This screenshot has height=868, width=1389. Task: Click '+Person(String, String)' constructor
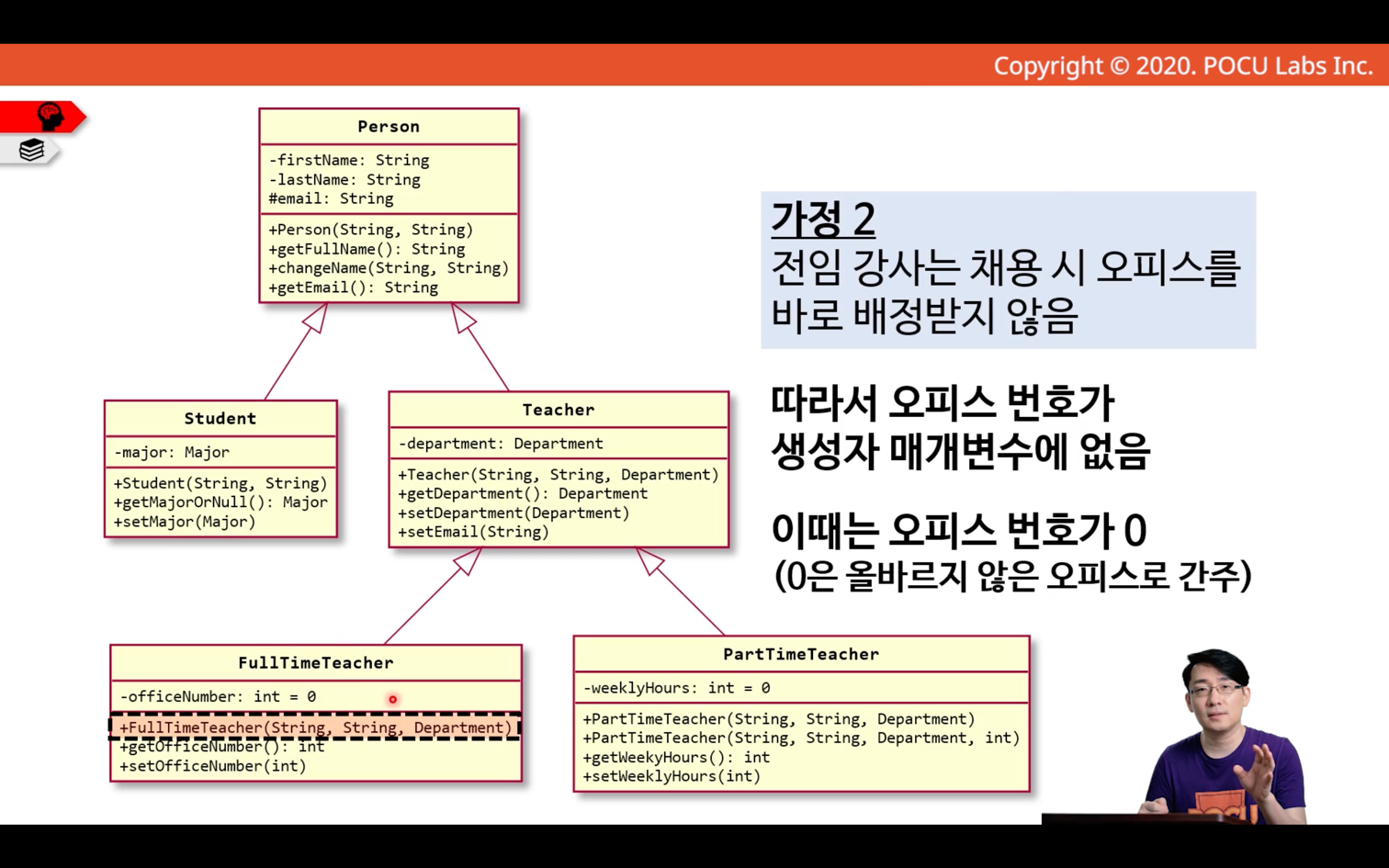click(371, 230)
